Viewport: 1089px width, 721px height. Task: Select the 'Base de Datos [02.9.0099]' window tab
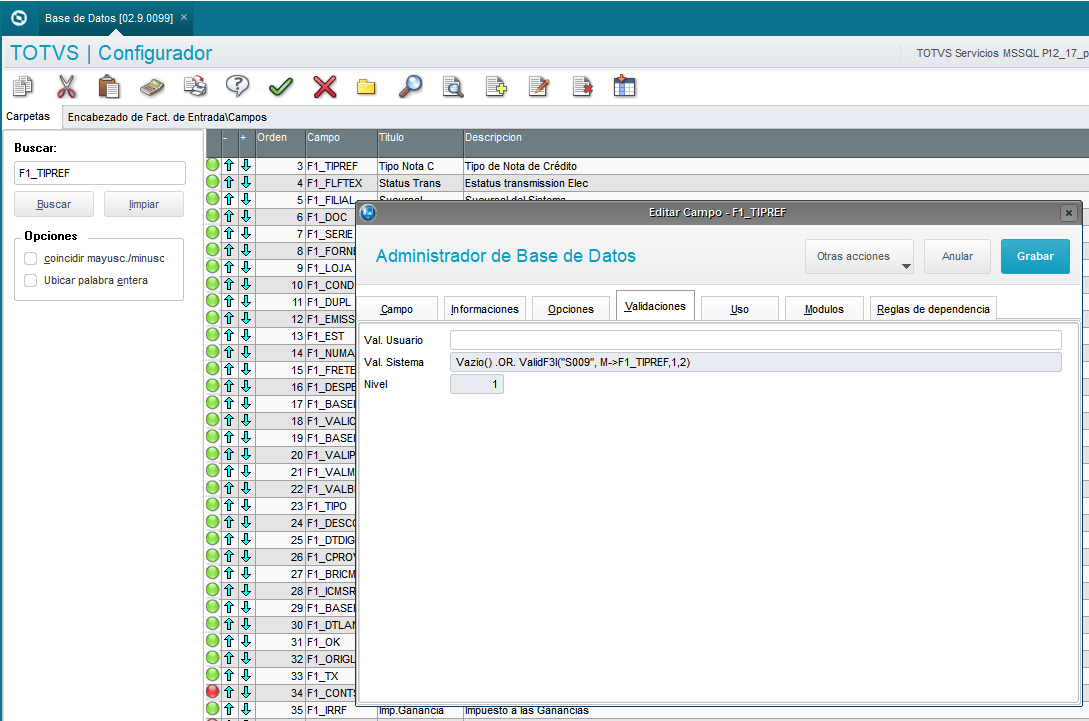pos(109,18)
